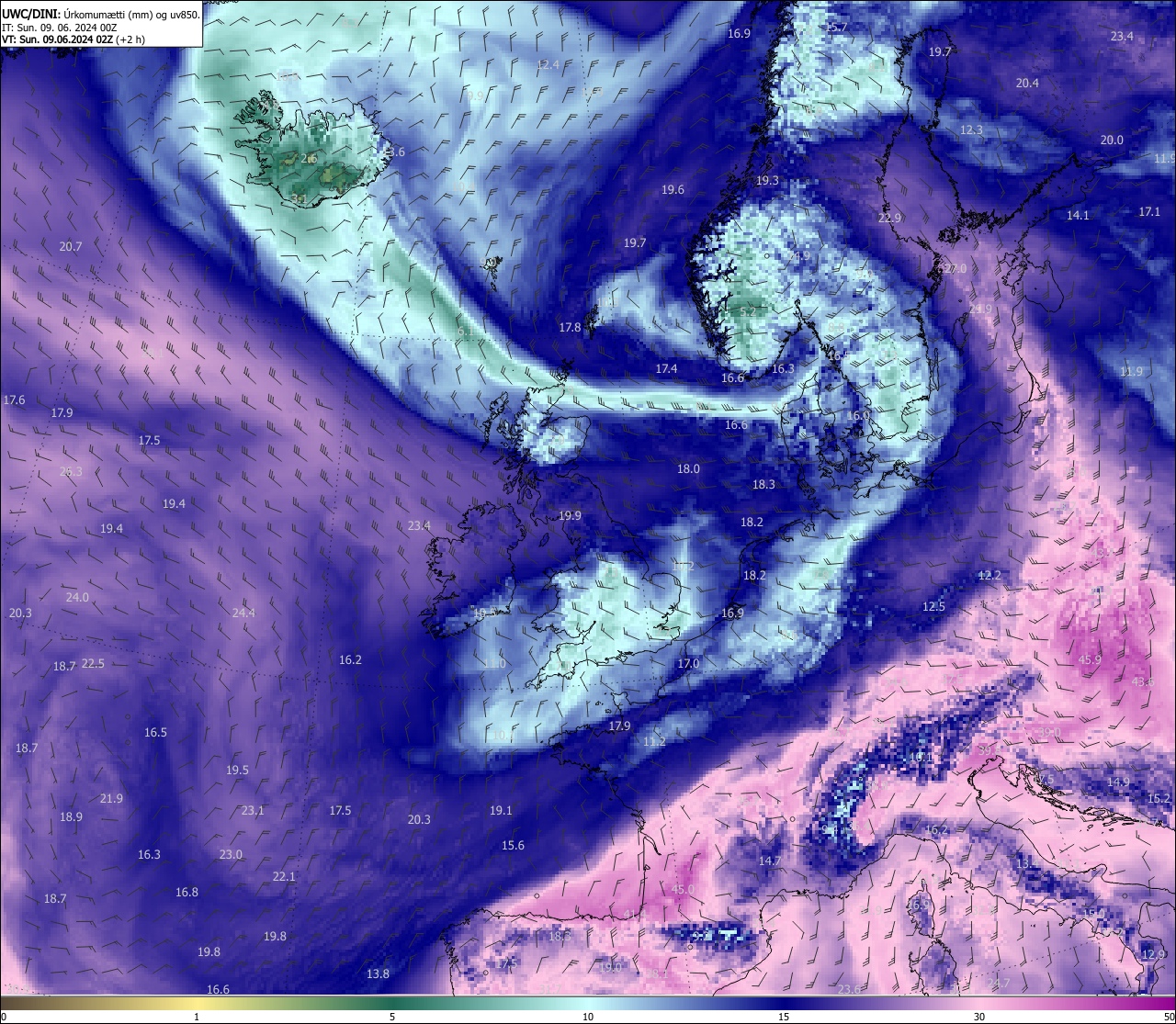Click the map value '13.8'

pyautogui.click(x=378, y=973)
